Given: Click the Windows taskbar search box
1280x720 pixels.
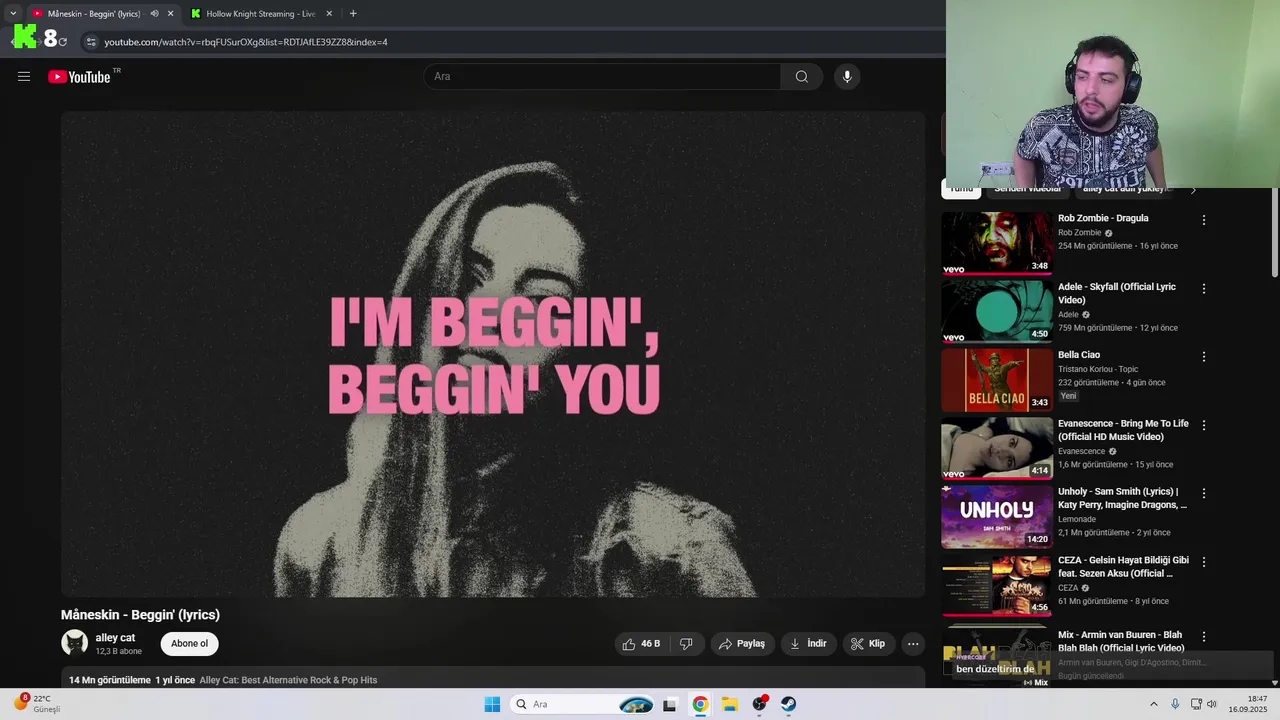Looking at the screenshot, I should click(583, 704).
